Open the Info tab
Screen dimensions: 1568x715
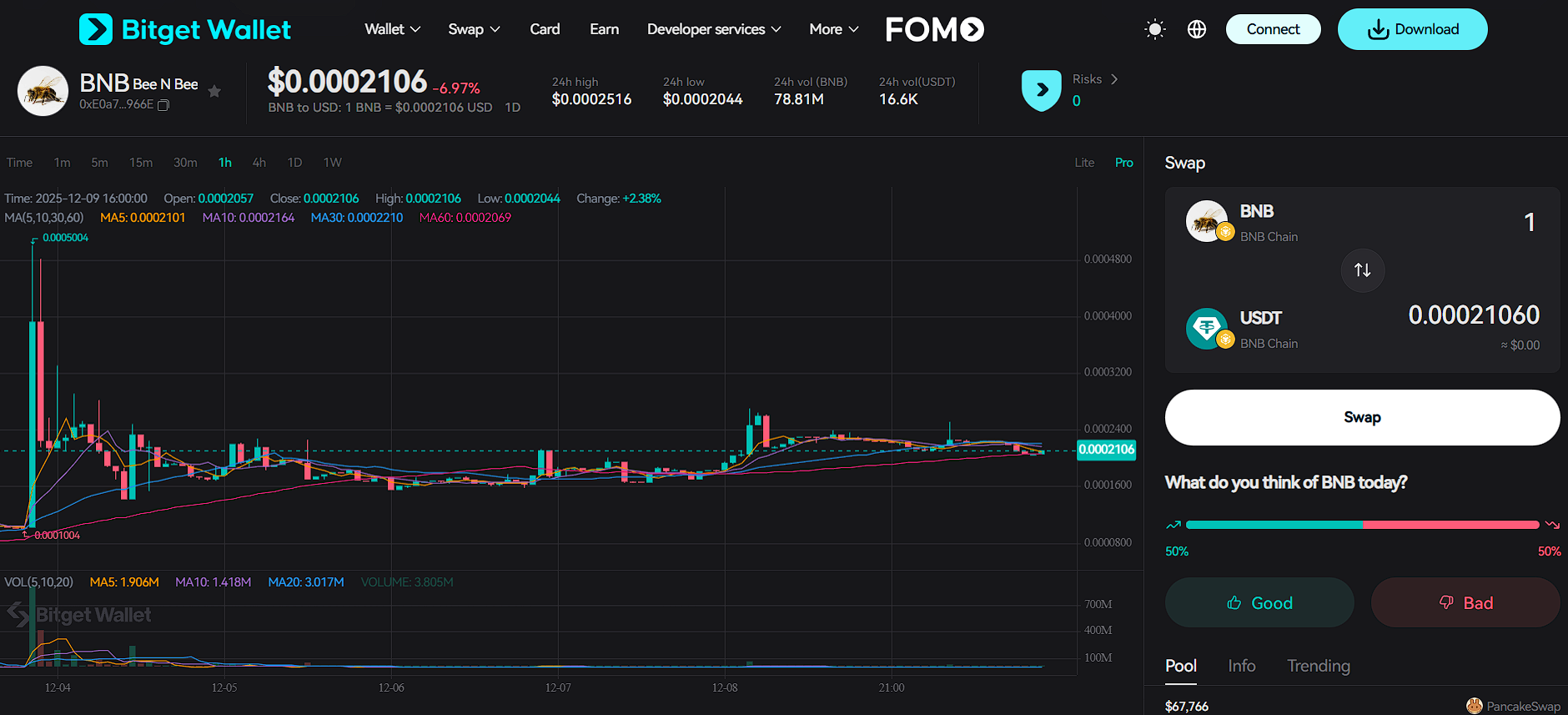(1242, 666)
